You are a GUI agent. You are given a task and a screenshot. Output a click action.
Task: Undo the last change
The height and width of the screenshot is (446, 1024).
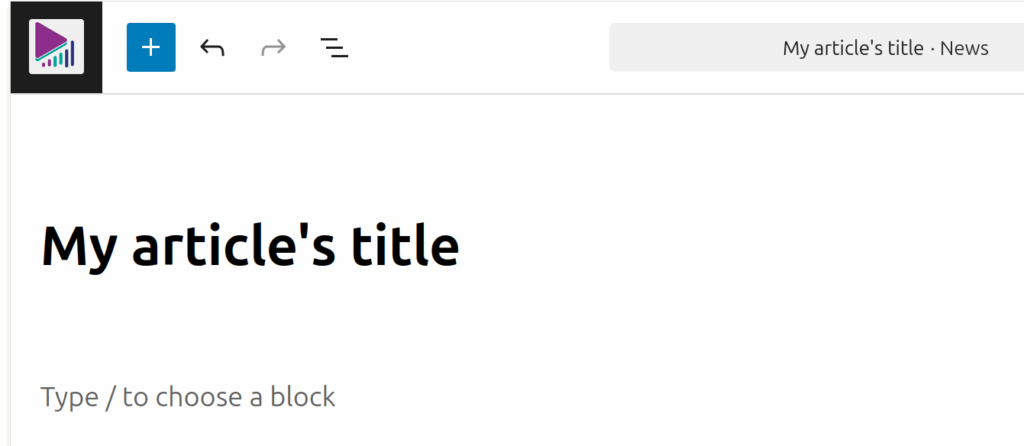point(212,47)
